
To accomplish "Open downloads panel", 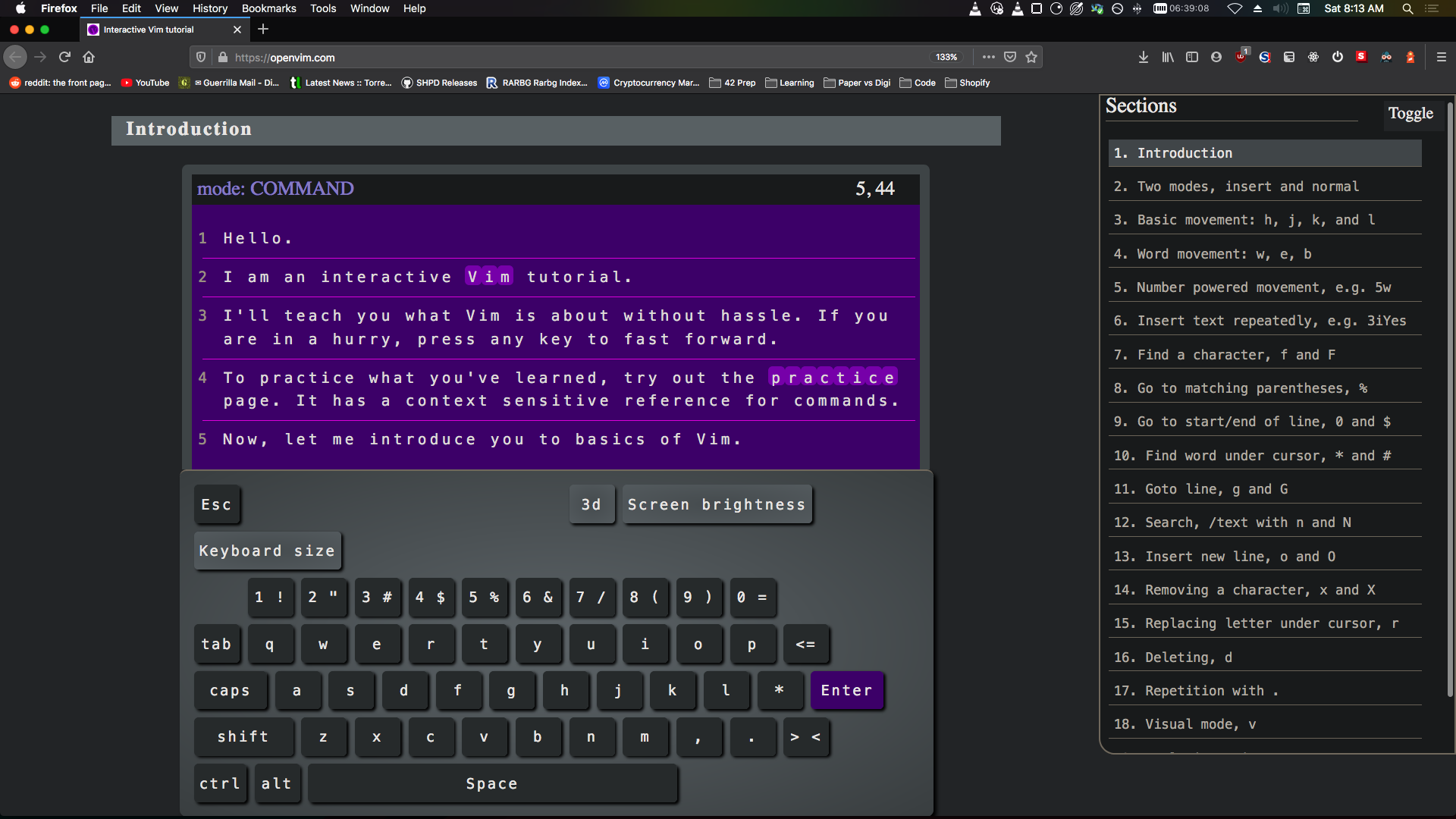I will coord(1143,57).
